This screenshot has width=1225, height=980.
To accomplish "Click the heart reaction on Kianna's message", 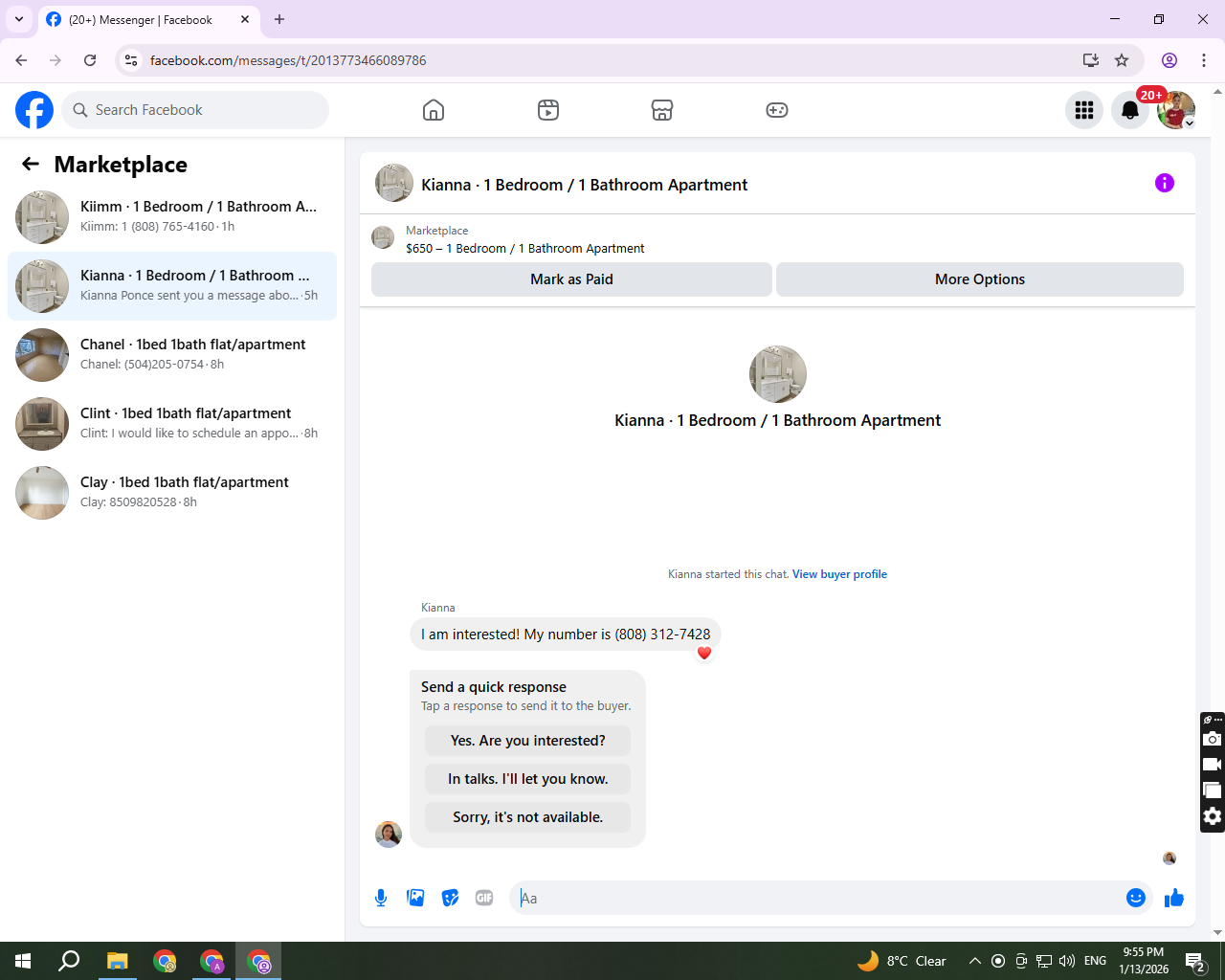I will (704, 653).
